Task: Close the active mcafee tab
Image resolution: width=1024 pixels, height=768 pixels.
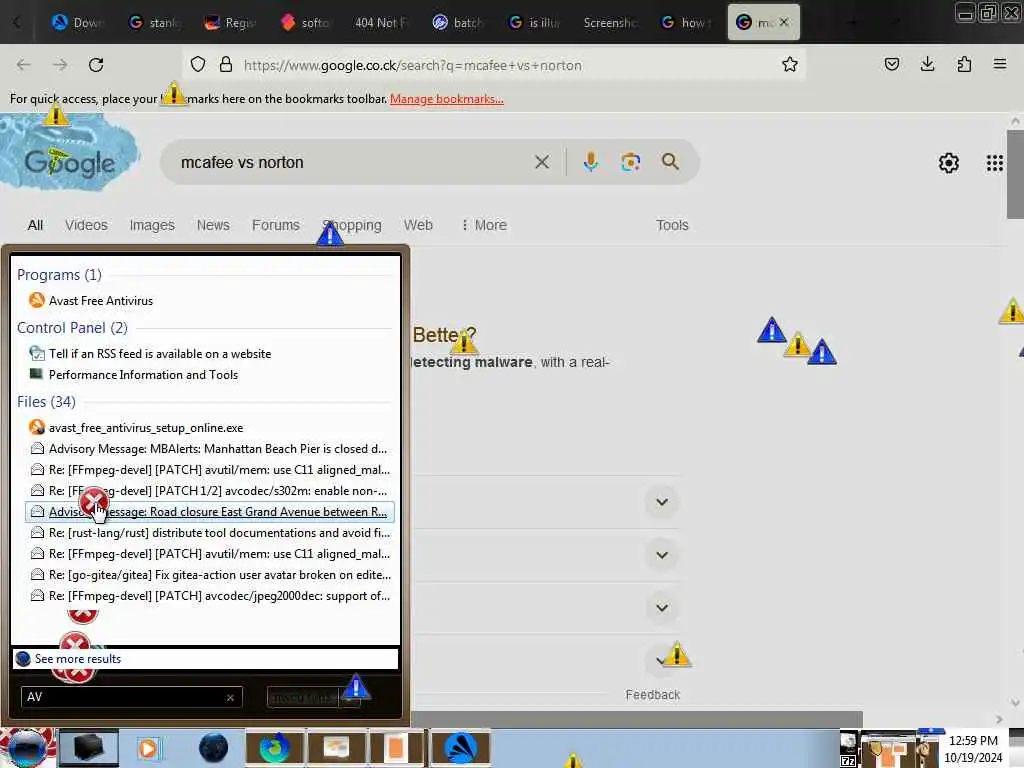Action: pos(784,22)
